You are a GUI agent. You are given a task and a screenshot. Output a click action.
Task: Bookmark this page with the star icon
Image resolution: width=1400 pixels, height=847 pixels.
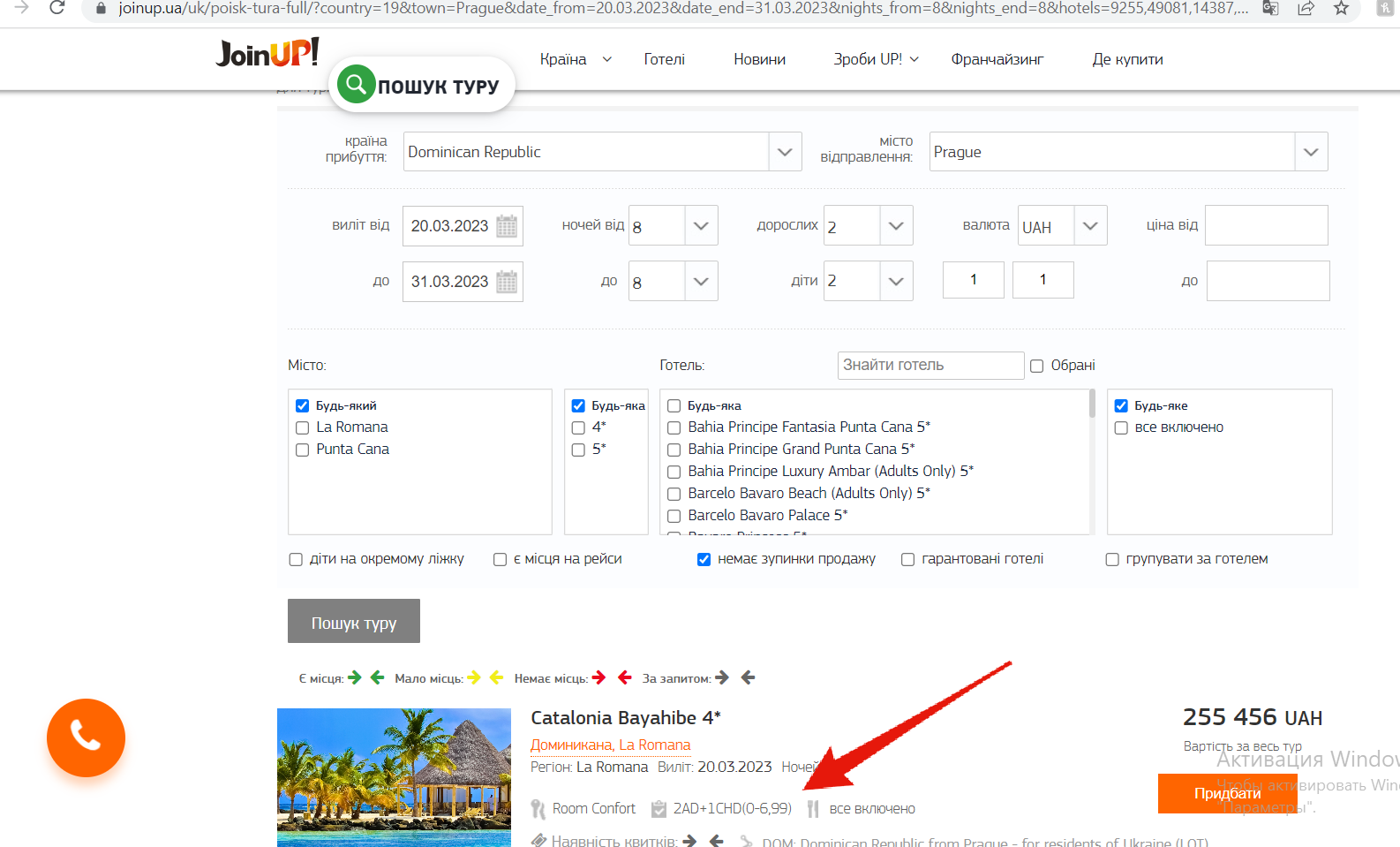(x=1341, y=8)
